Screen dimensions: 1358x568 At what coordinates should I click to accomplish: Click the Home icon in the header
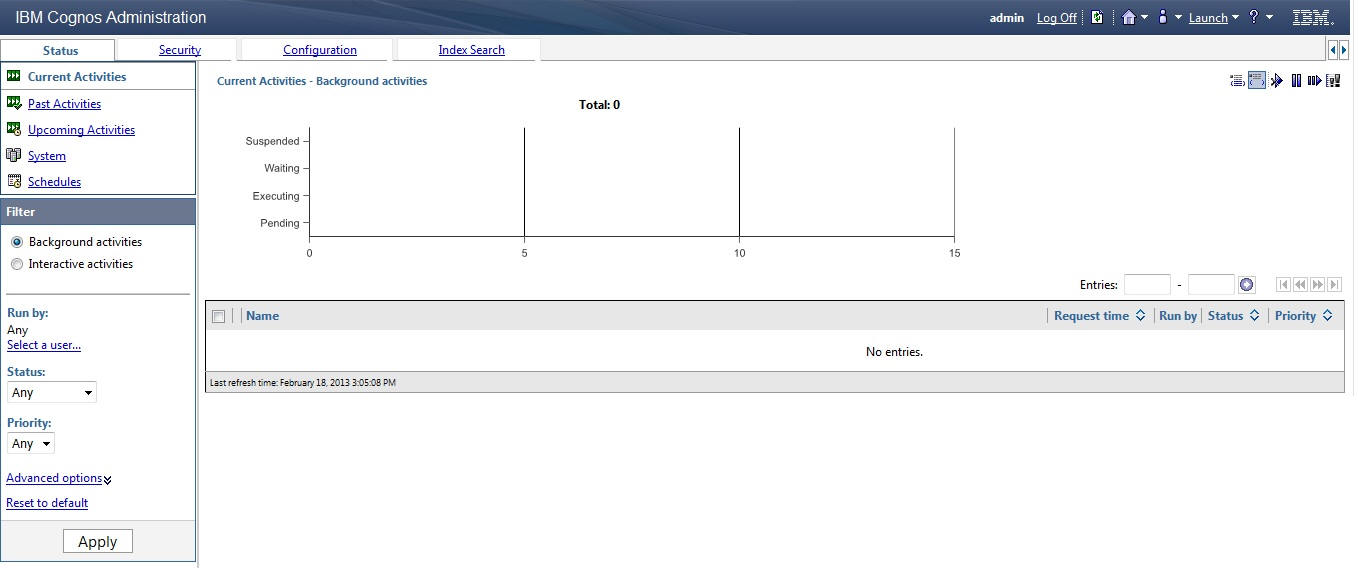[1129, 17]
